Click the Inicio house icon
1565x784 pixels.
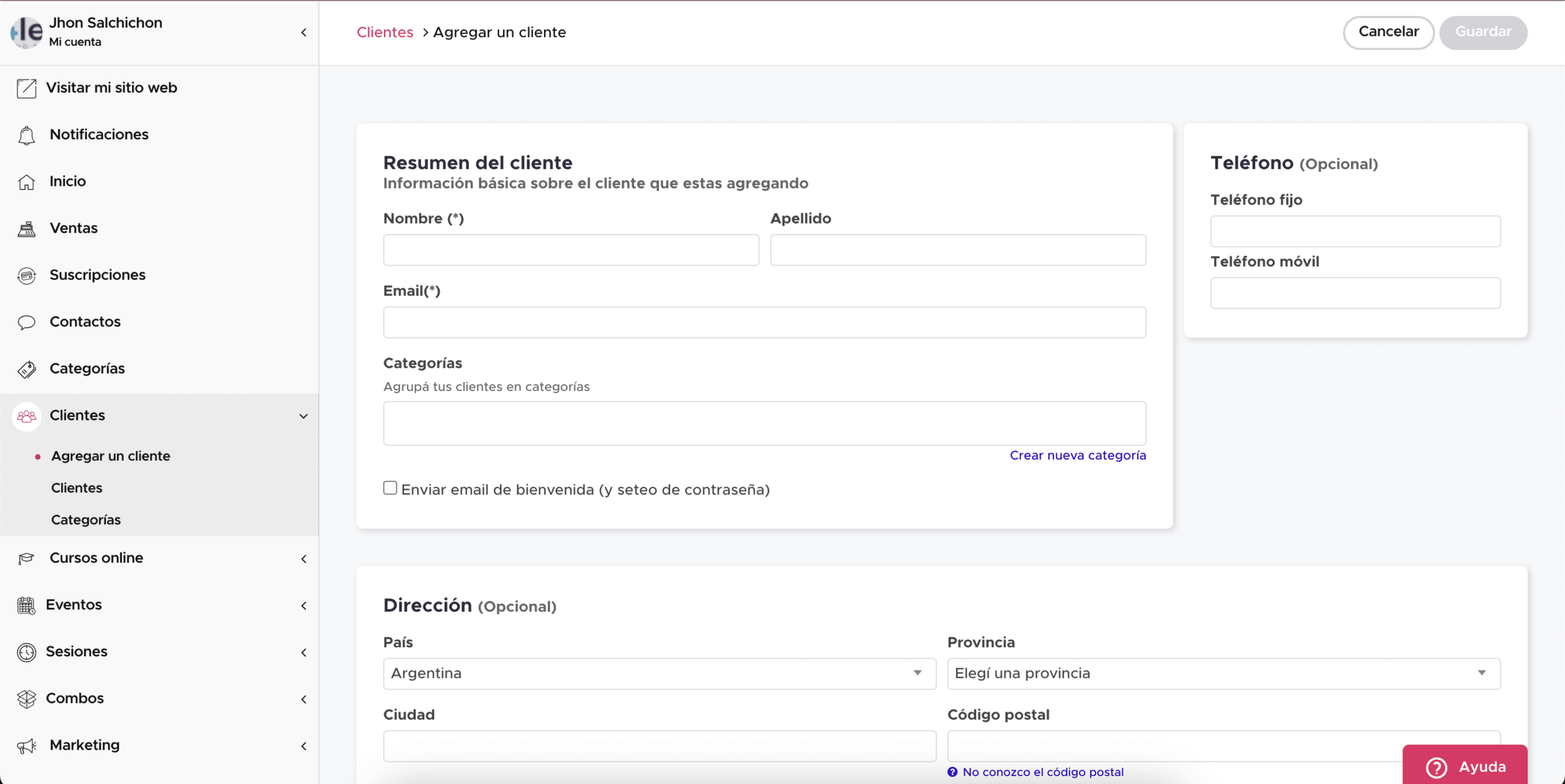coord(26,182)
